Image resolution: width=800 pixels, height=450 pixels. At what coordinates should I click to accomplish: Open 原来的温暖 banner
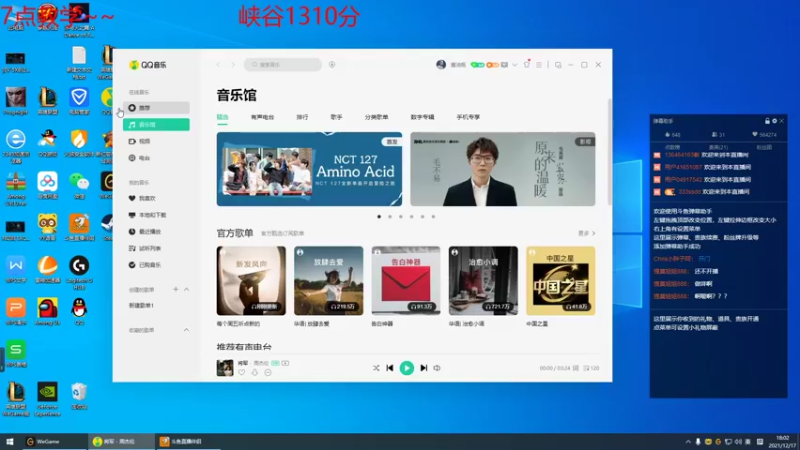pos(503,169)
